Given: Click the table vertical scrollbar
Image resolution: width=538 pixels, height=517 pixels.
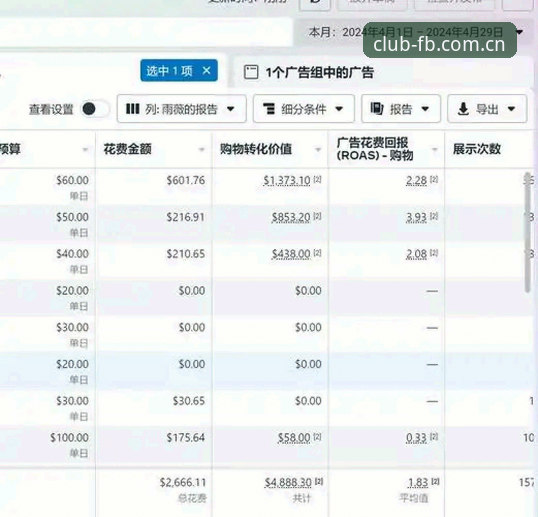Looking at the screenshot, I should [x=528, y=233].
